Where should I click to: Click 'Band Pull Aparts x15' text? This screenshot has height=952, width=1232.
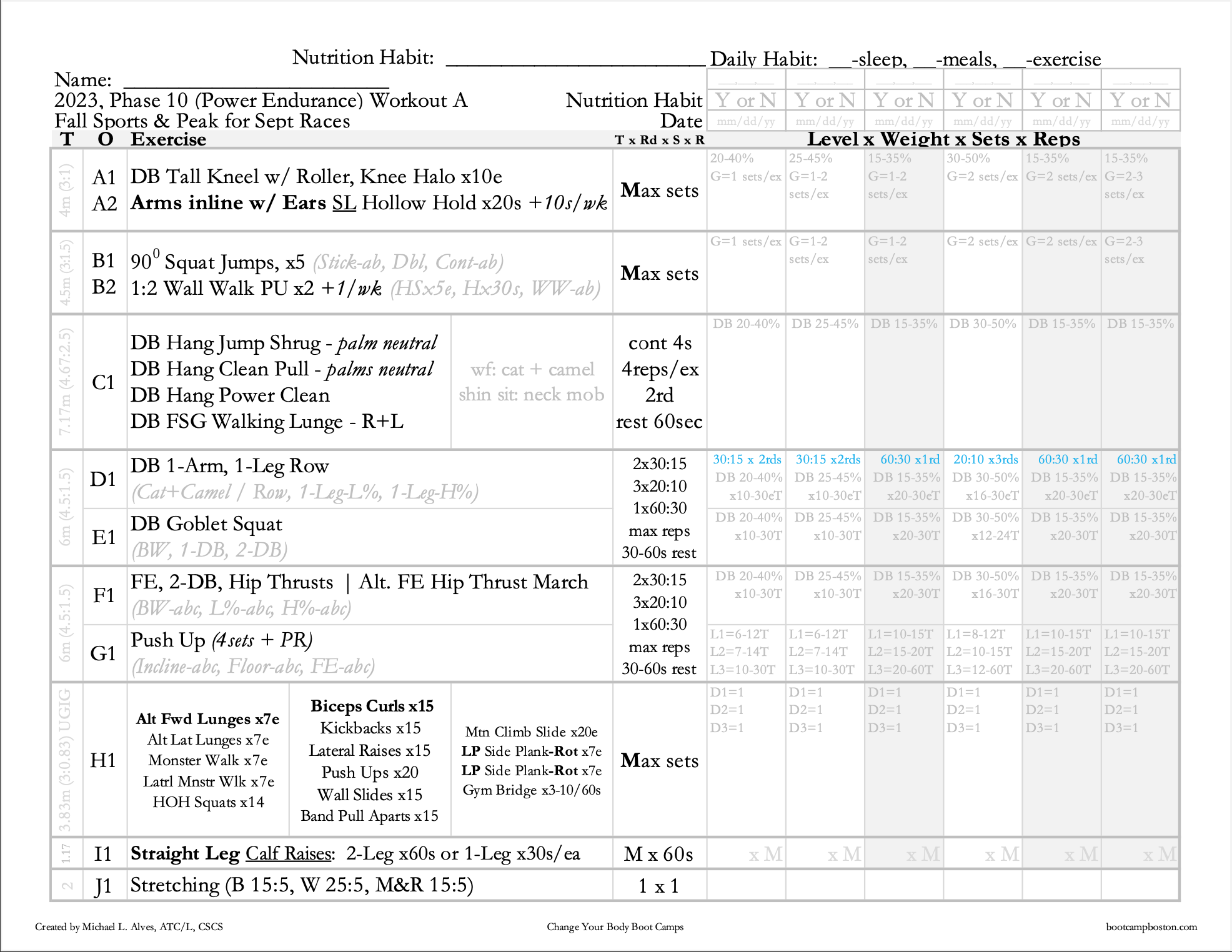click(369, 816)
